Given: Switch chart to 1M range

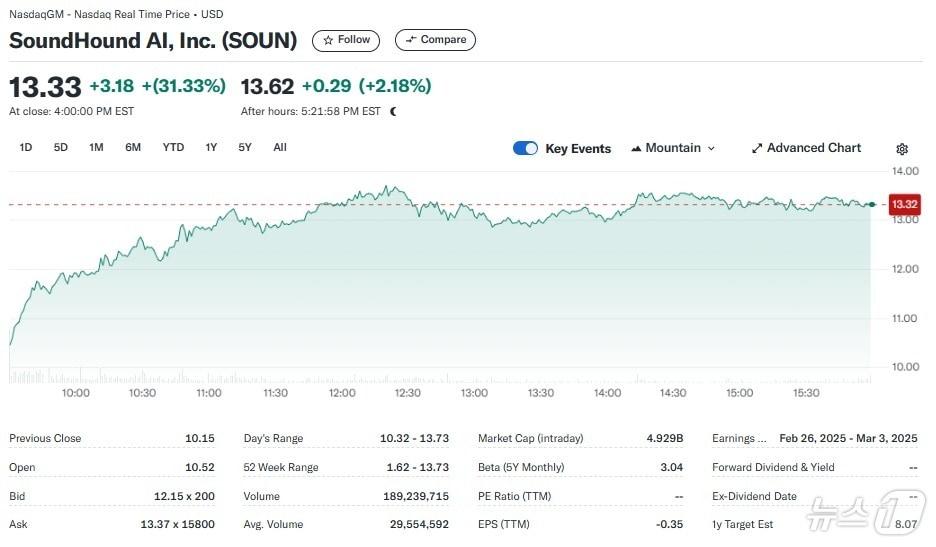Looking at the screenshot, I should (x=96, y=147).
